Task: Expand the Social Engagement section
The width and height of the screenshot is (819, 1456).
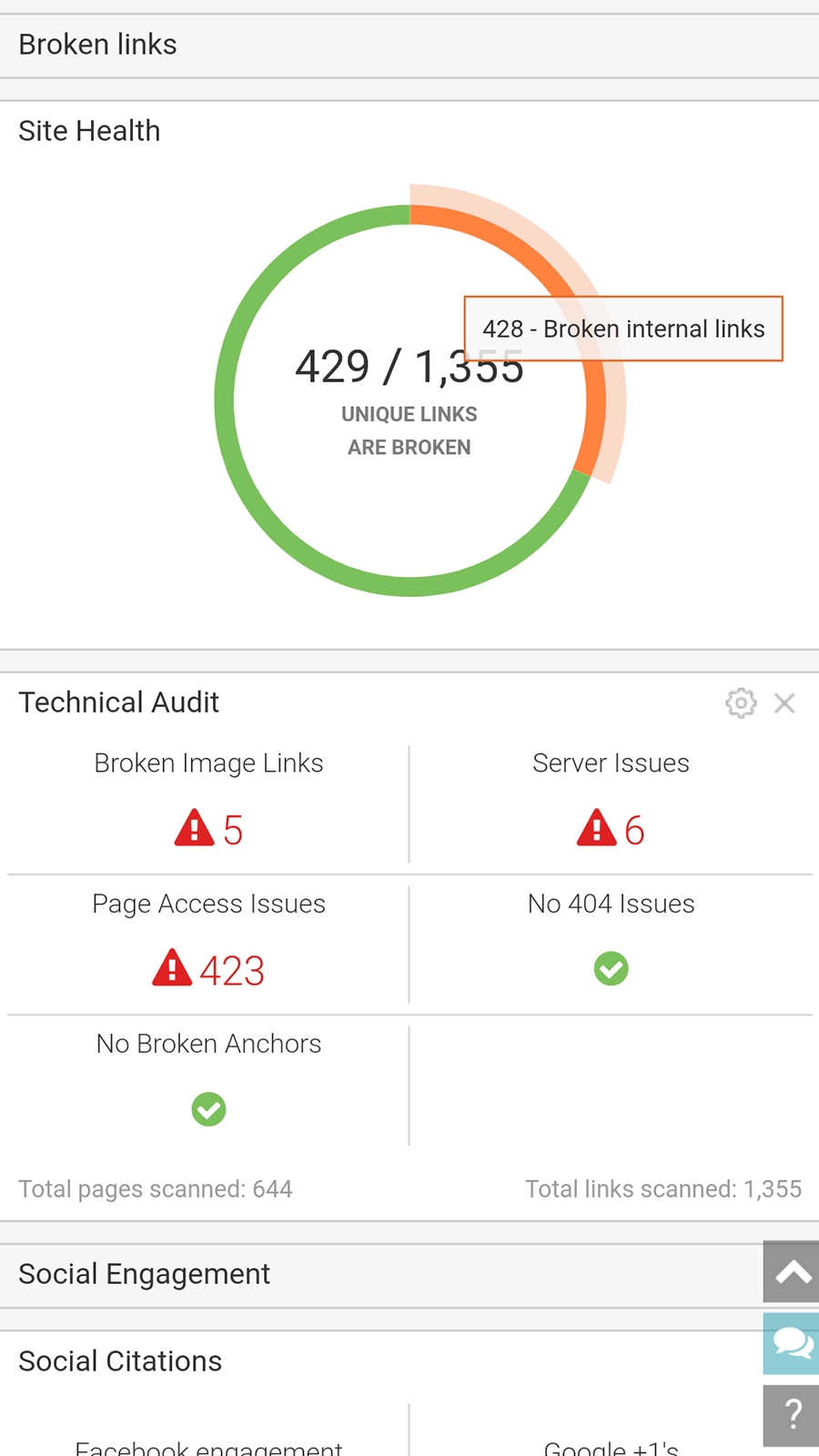Action: tap(144, 1274)
